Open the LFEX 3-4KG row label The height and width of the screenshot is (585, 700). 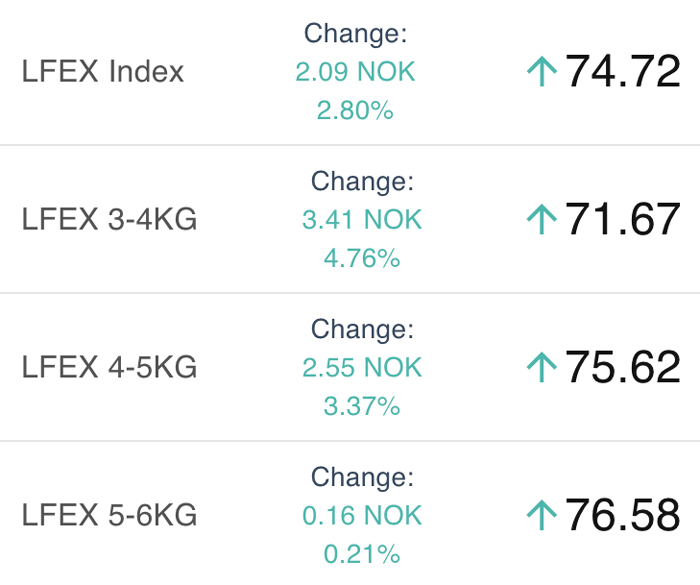tap(109, 219)
